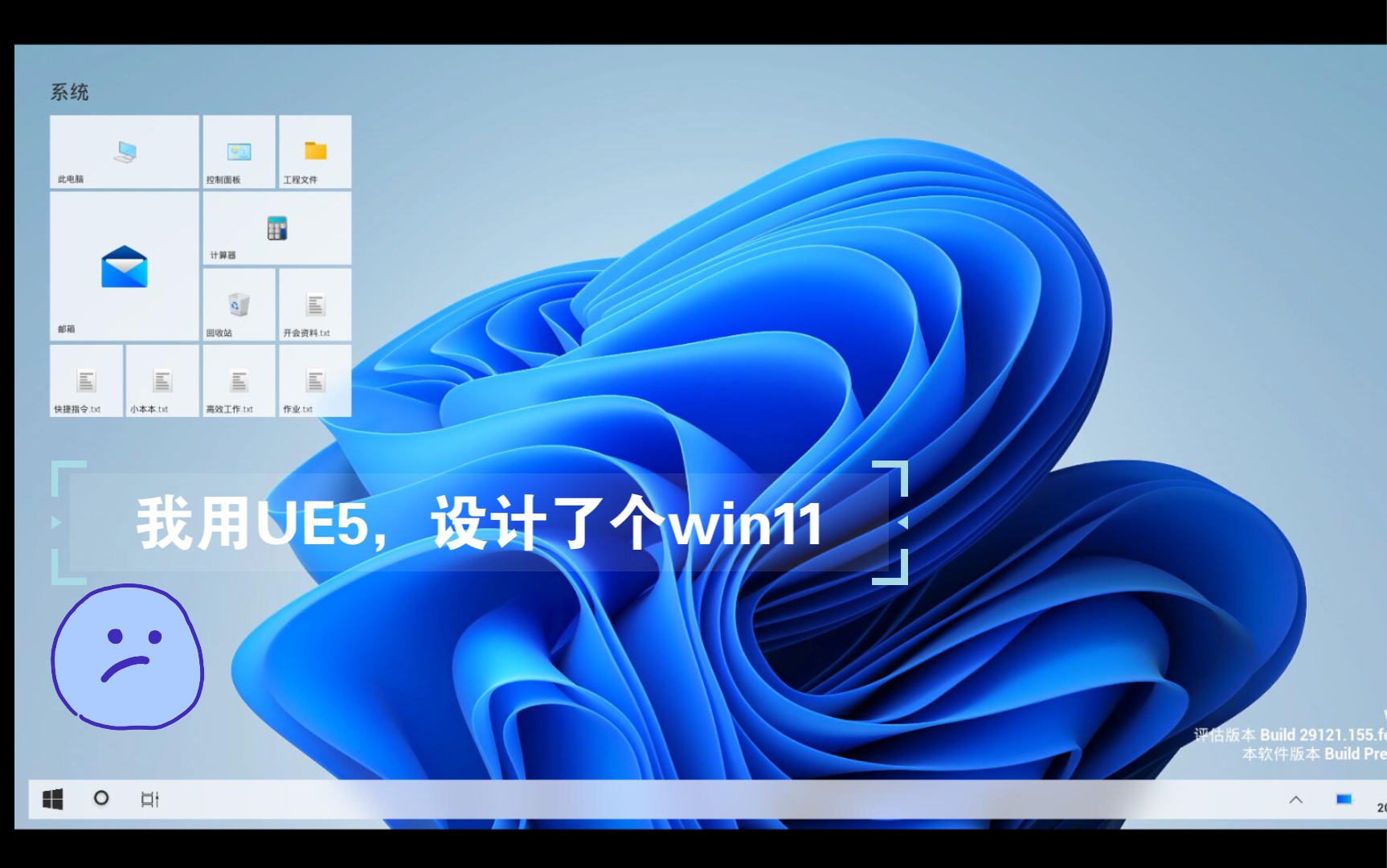Viewport: 1387px width, 868px height.
Task: Open the 小本本.txt file tile
Action: [x=162, y=381]
